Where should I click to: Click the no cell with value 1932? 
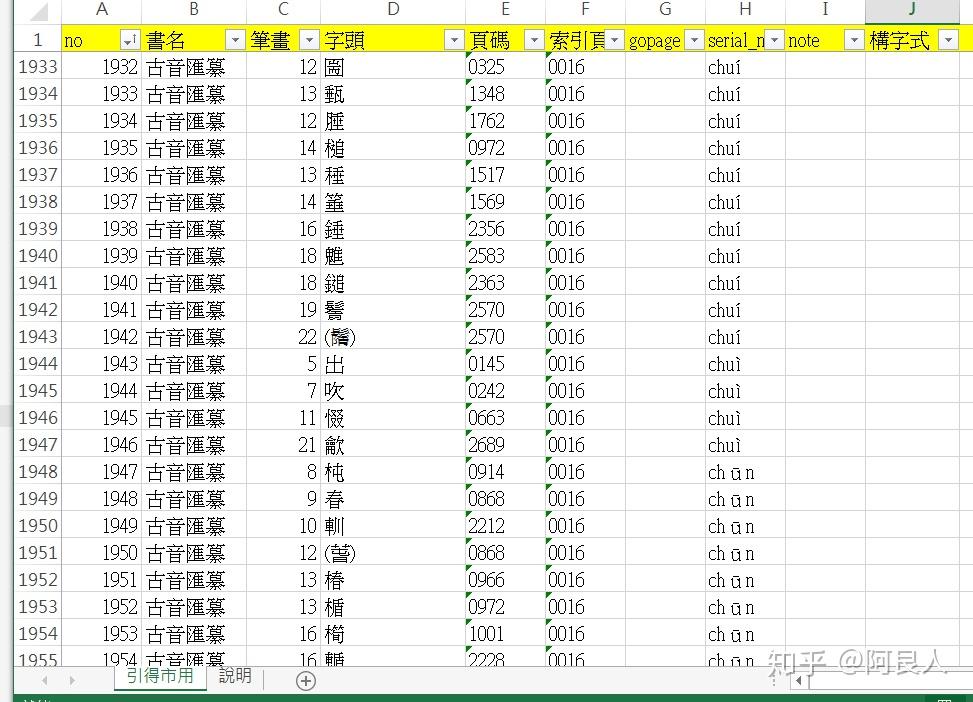tap(102, 66)
